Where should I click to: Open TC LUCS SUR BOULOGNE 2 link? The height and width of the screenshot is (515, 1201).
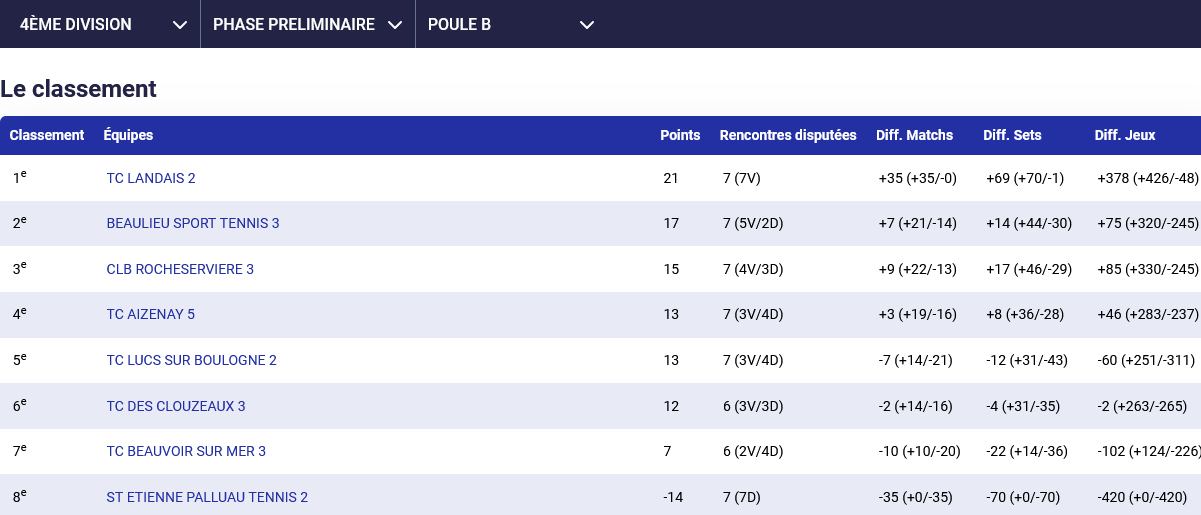coord(192,360)
